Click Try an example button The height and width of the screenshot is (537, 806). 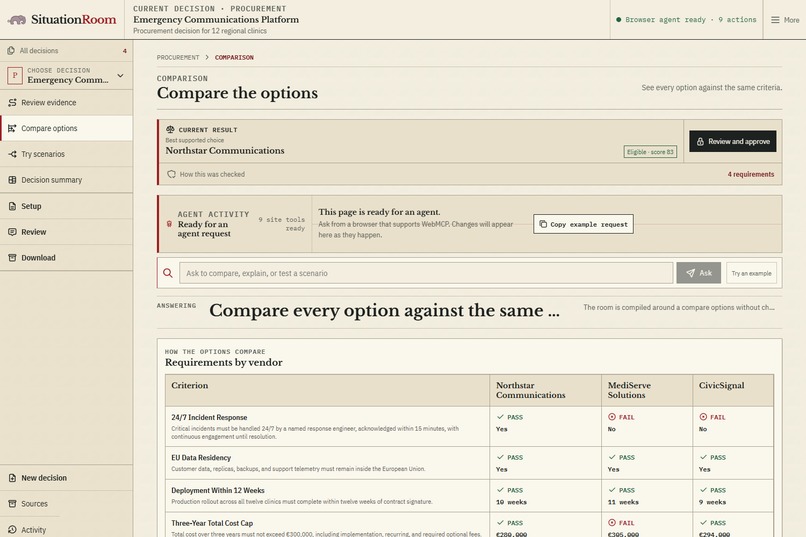coord(752,273)
